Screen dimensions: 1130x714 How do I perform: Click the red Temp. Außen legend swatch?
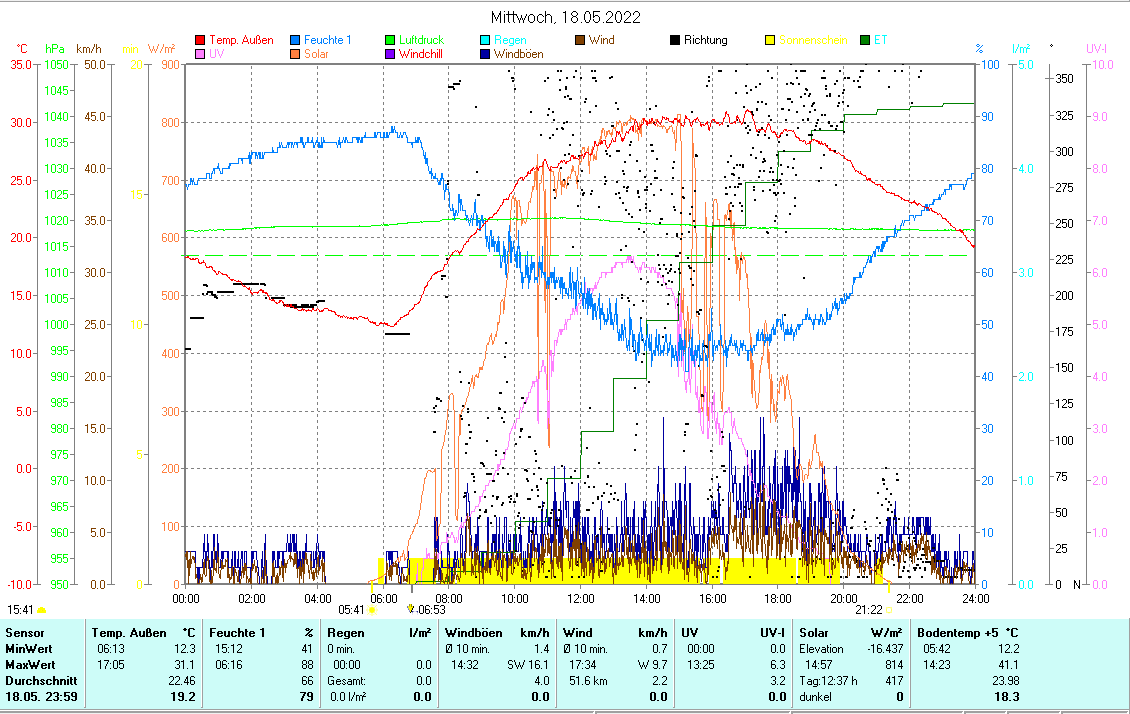click(200, 41)
